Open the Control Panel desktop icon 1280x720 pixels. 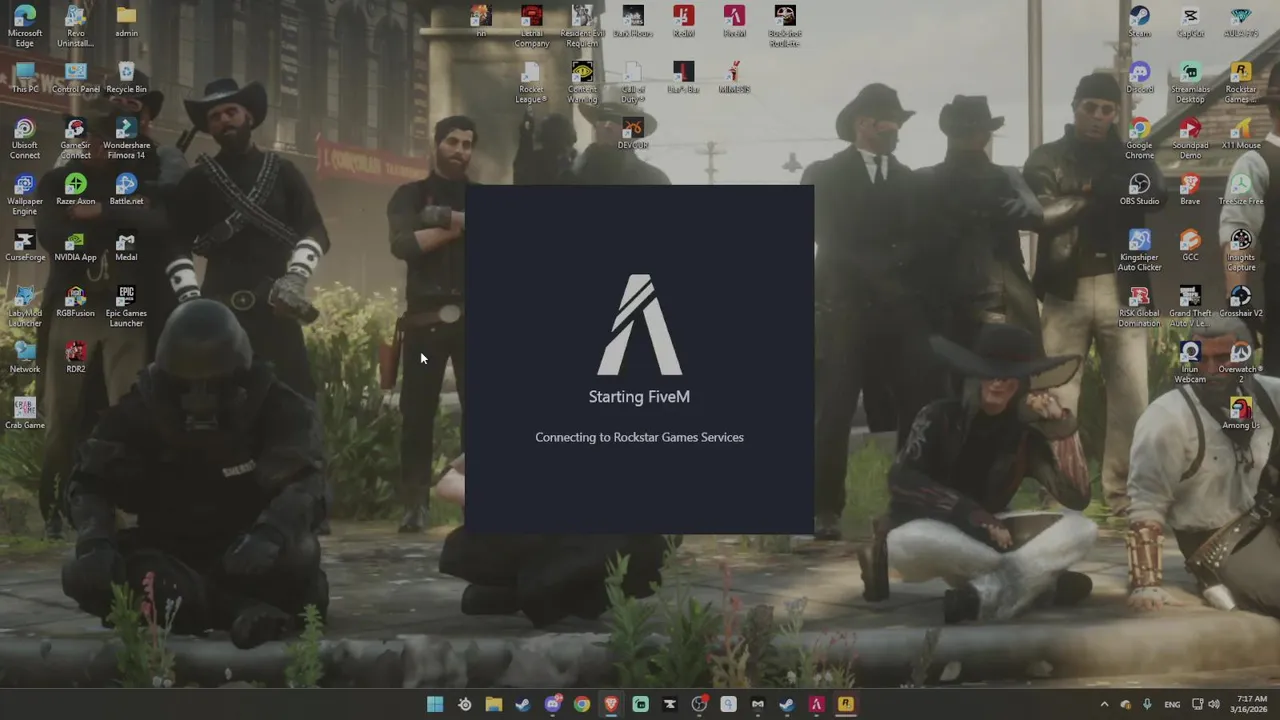pos(75,78)
